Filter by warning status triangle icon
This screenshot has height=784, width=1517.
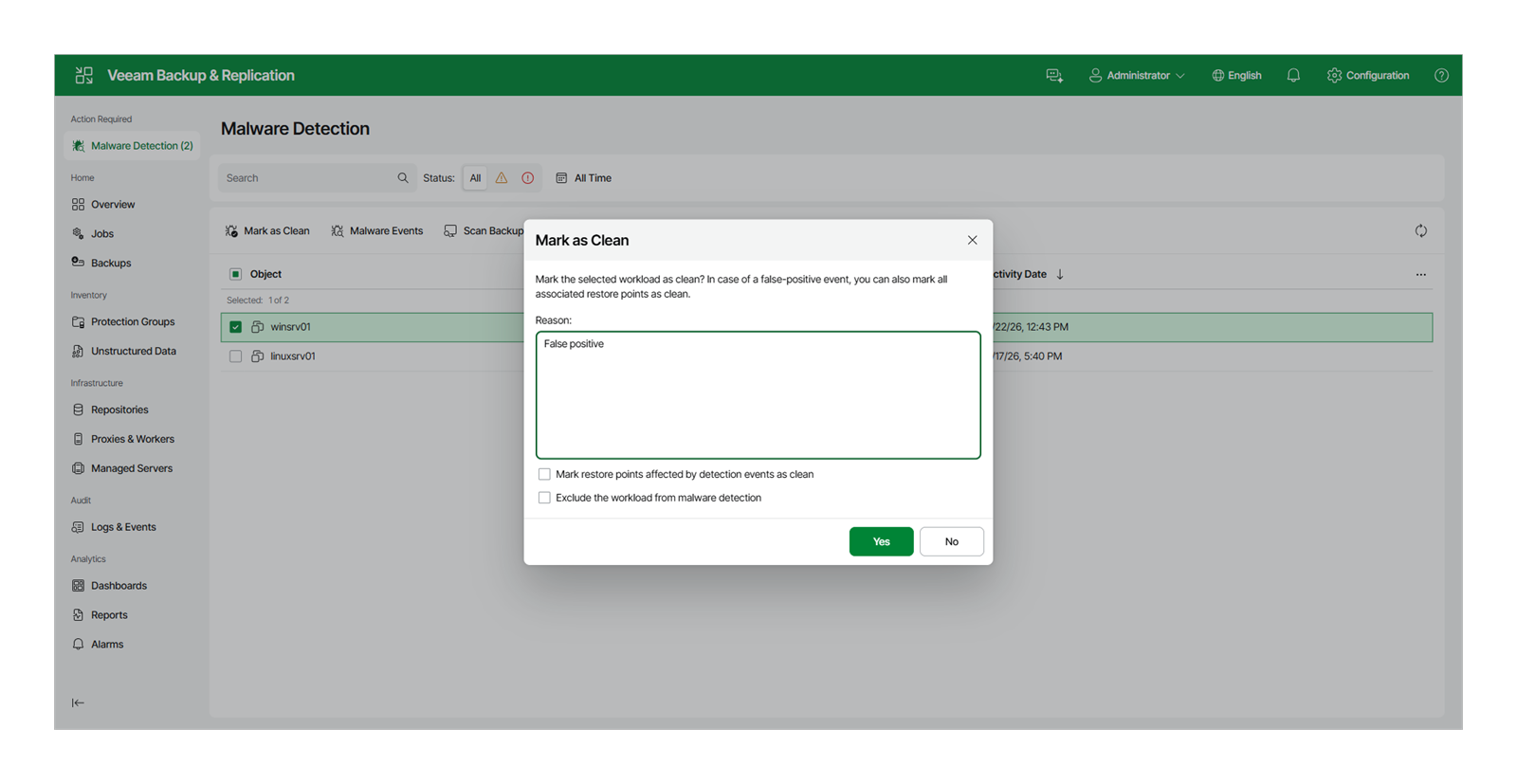click(x=502, y=178)
